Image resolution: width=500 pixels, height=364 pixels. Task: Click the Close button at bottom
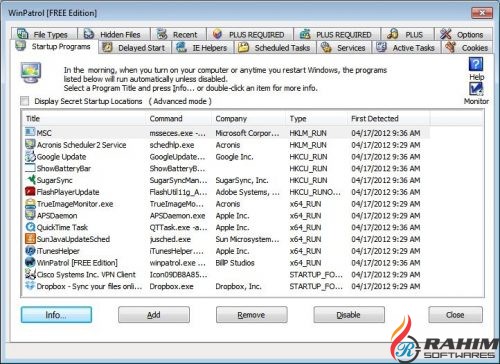455,315
